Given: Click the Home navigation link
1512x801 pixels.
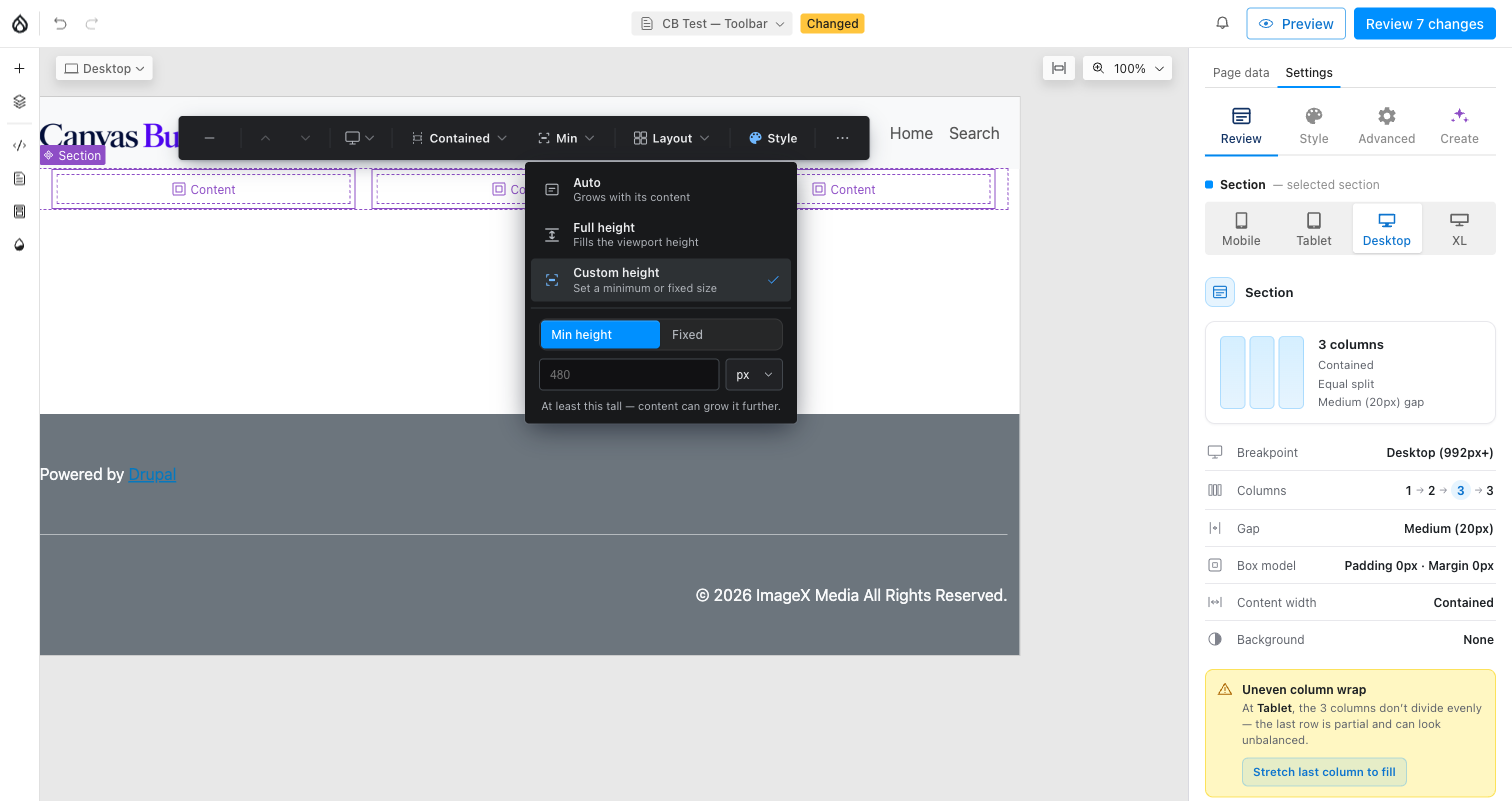Looking at the screenshot, I should 911,133.
